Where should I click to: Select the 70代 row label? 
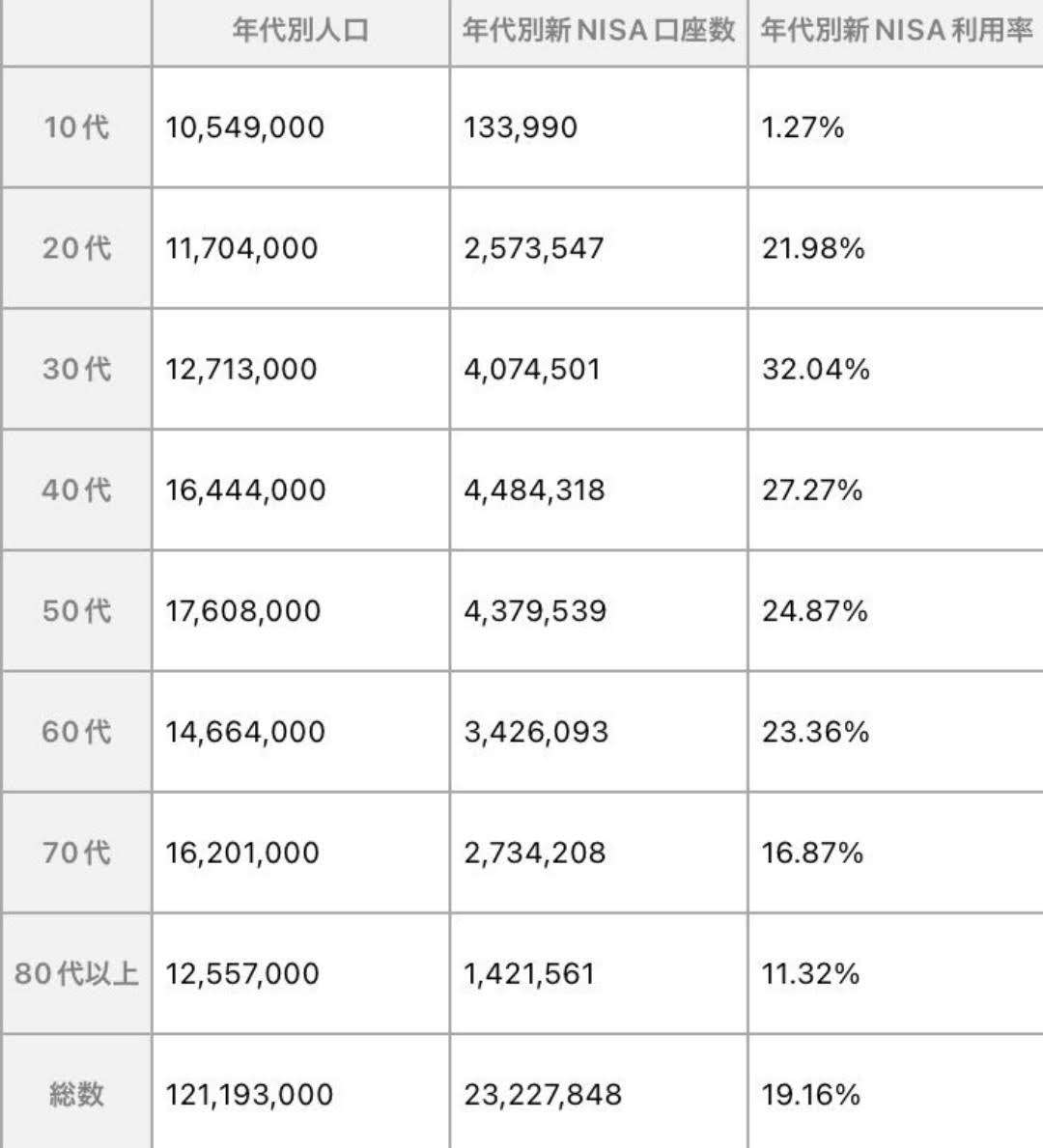coord(76,853)
